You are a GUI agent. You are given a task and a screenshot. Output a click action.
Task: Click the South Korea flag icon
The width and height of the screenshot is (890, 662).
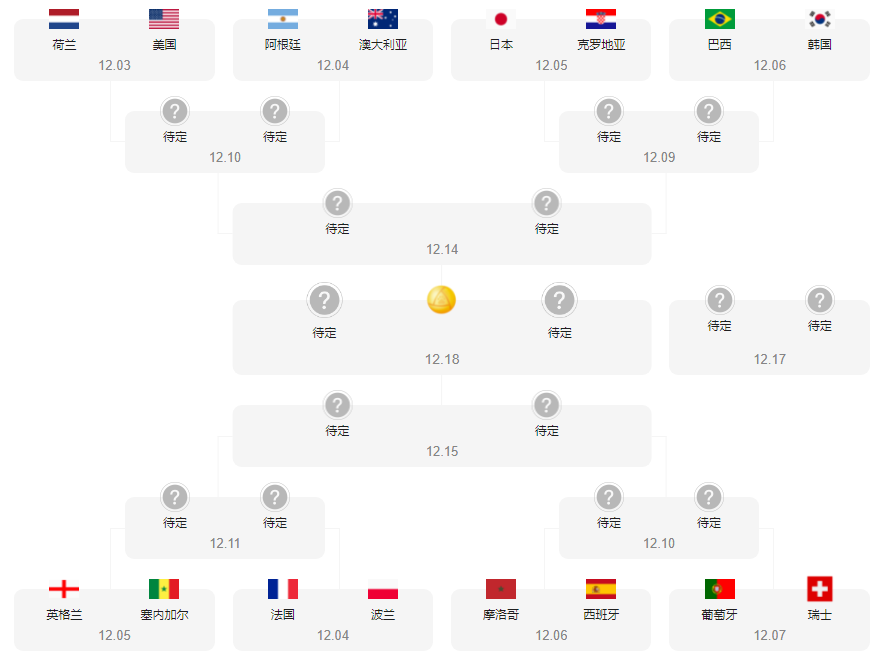coord(820,19)
